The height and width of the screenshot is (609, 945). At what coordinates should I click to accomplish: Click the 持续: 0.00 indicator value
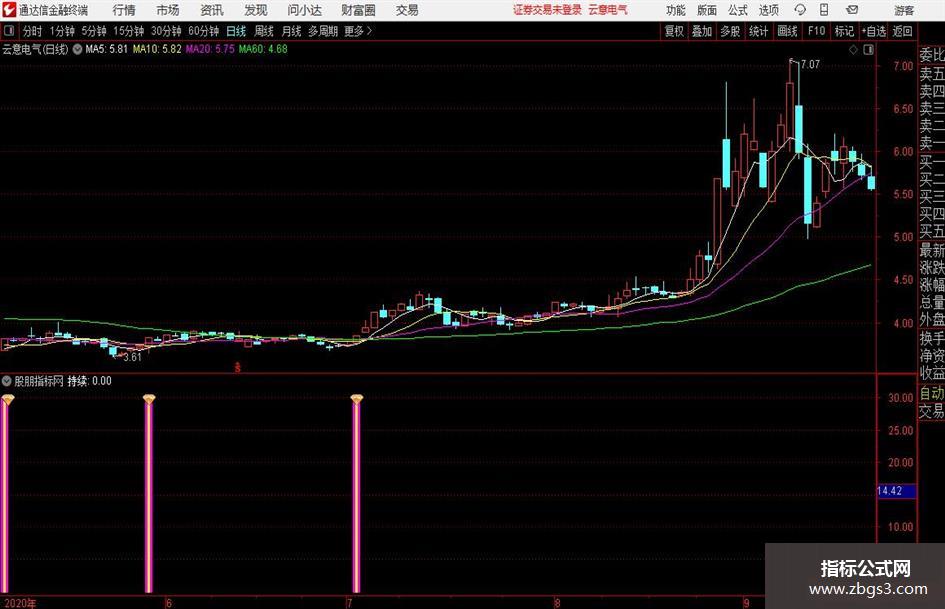(x=89, y=381)
